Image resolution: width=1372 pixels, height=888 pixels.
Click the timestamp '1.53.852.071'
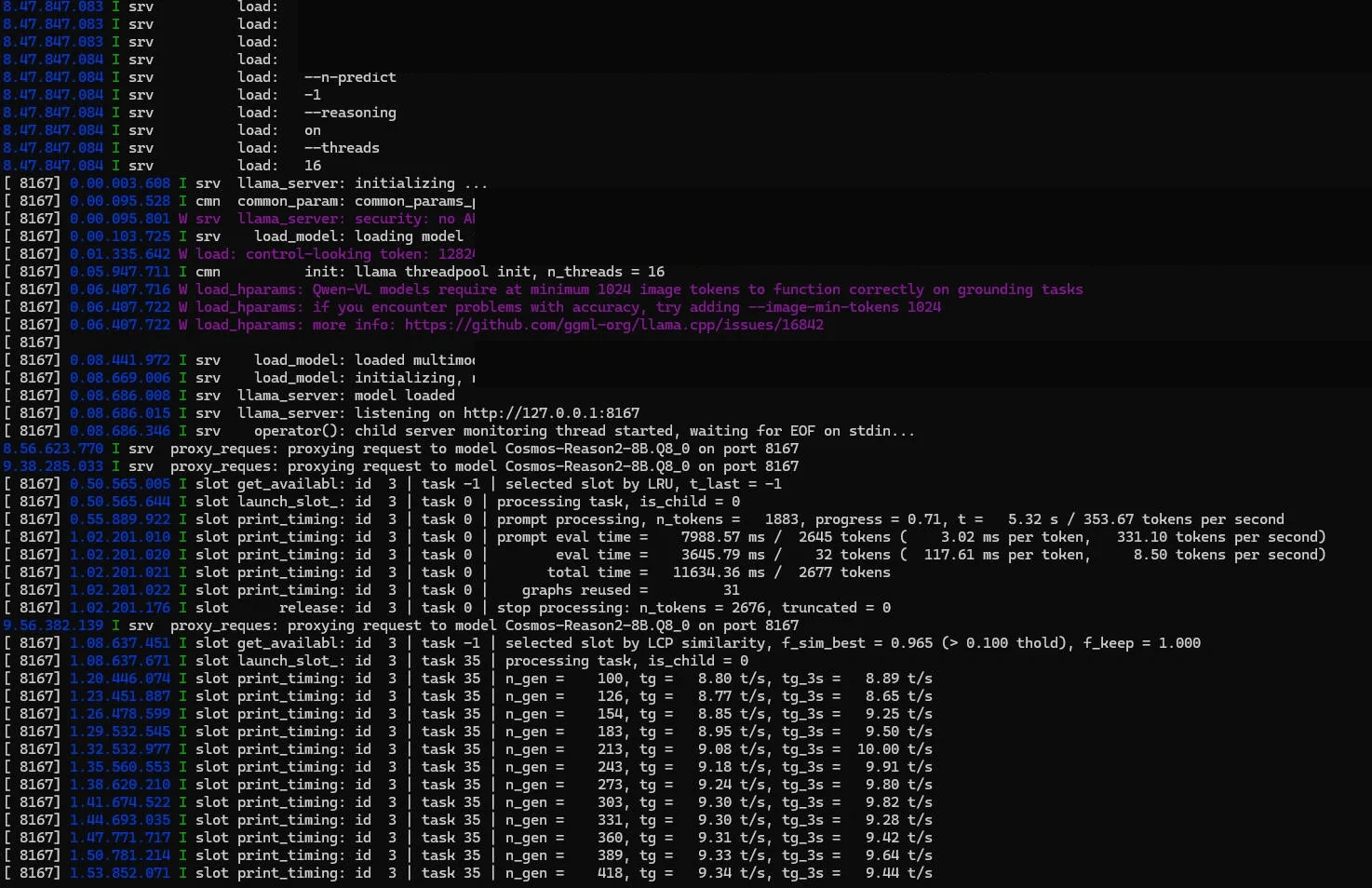coord(120,873)
